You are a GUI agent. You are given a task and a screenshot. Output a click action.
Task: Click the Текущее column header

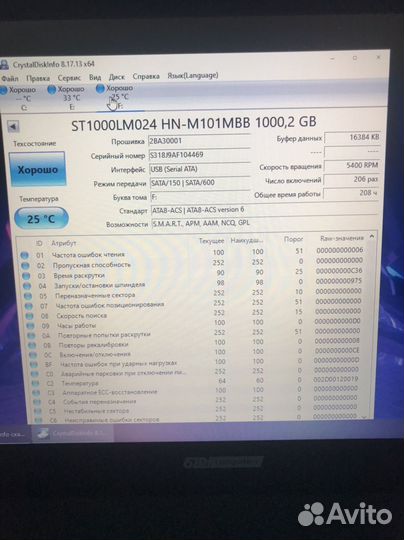[x=211, y=241]
